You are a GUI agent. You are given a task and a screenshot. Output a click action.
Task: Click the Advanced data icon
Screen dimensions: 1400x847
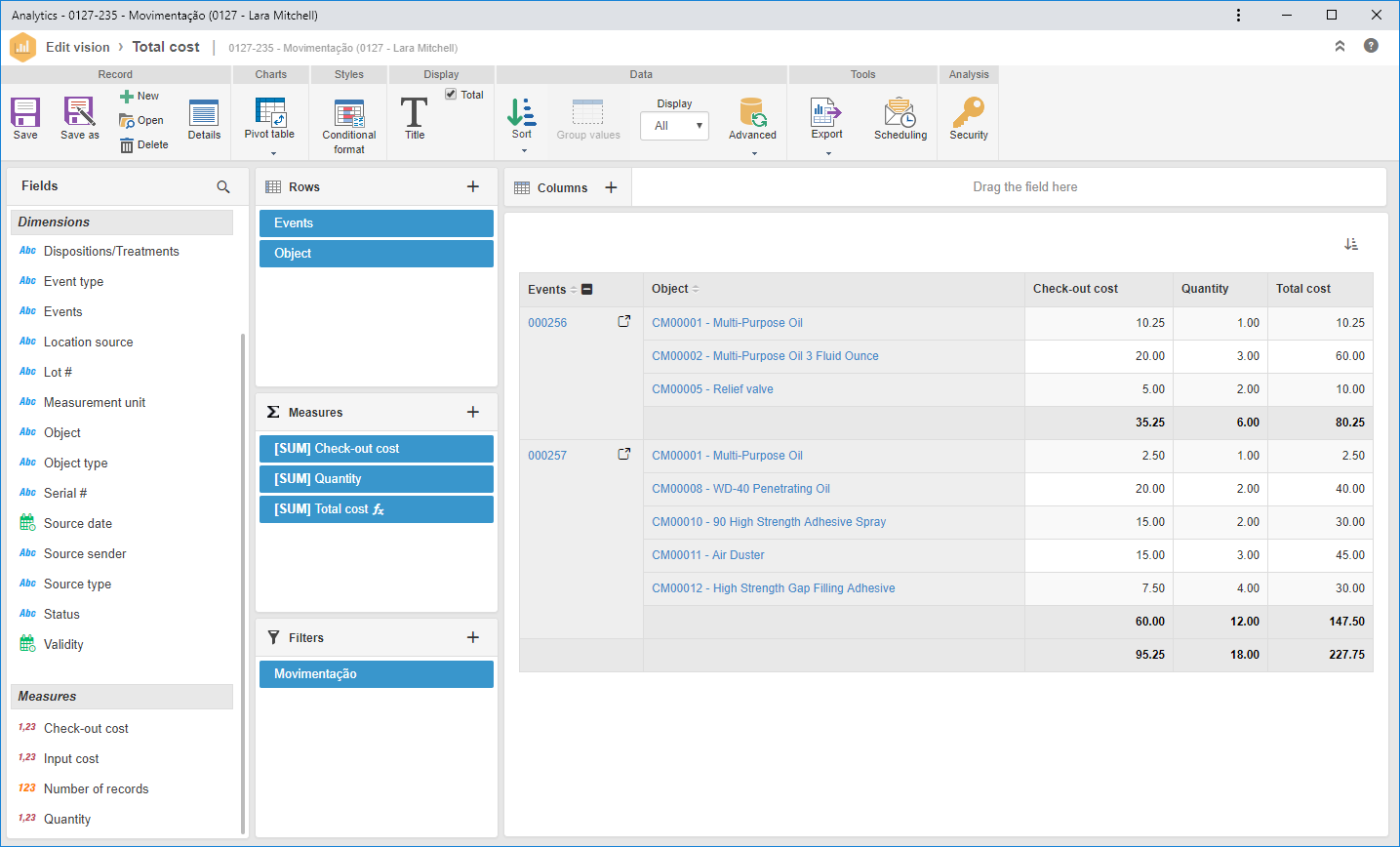(752, 112)
